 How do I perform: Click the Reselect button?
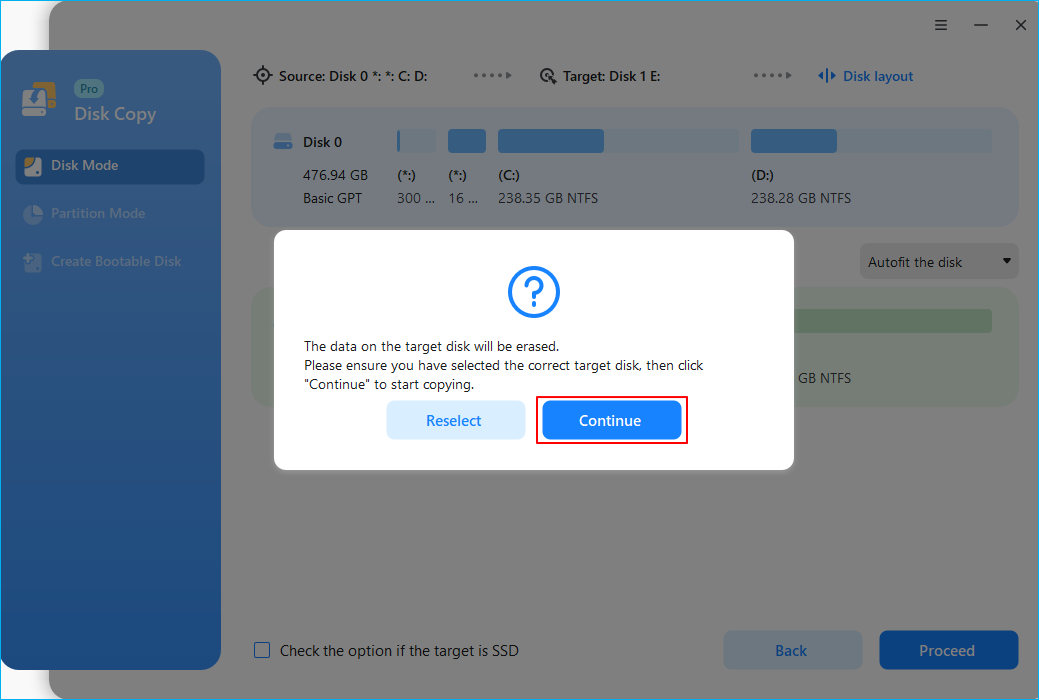pyautogui.click(x=455, y=421)
